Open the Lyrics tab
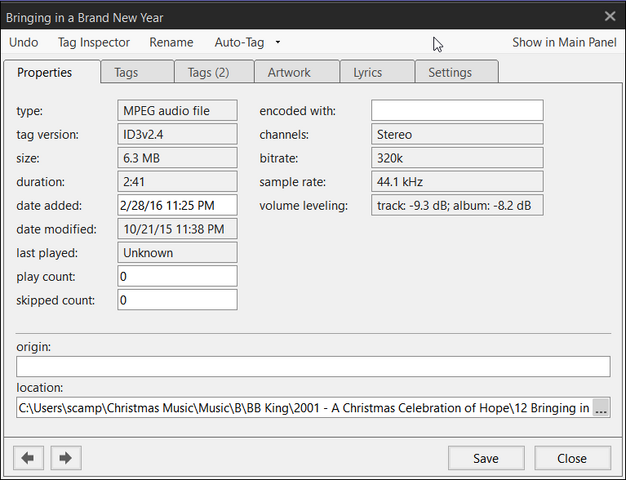 [x=377, y=72]
